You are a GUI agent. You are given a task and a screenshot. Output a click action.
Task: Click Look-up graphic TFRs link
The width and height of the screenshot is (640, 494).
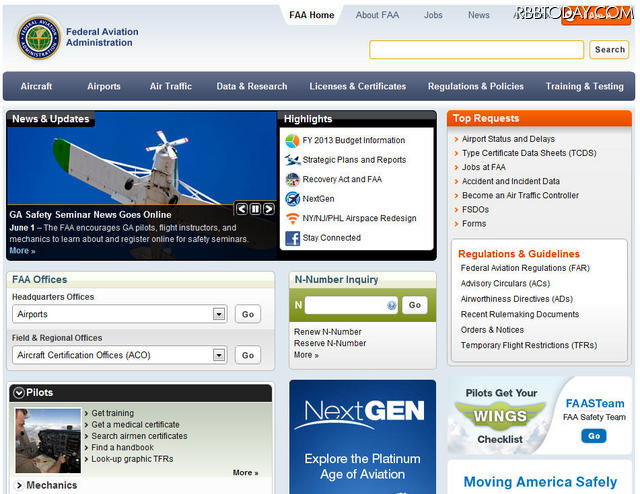(x=132, y=459)
